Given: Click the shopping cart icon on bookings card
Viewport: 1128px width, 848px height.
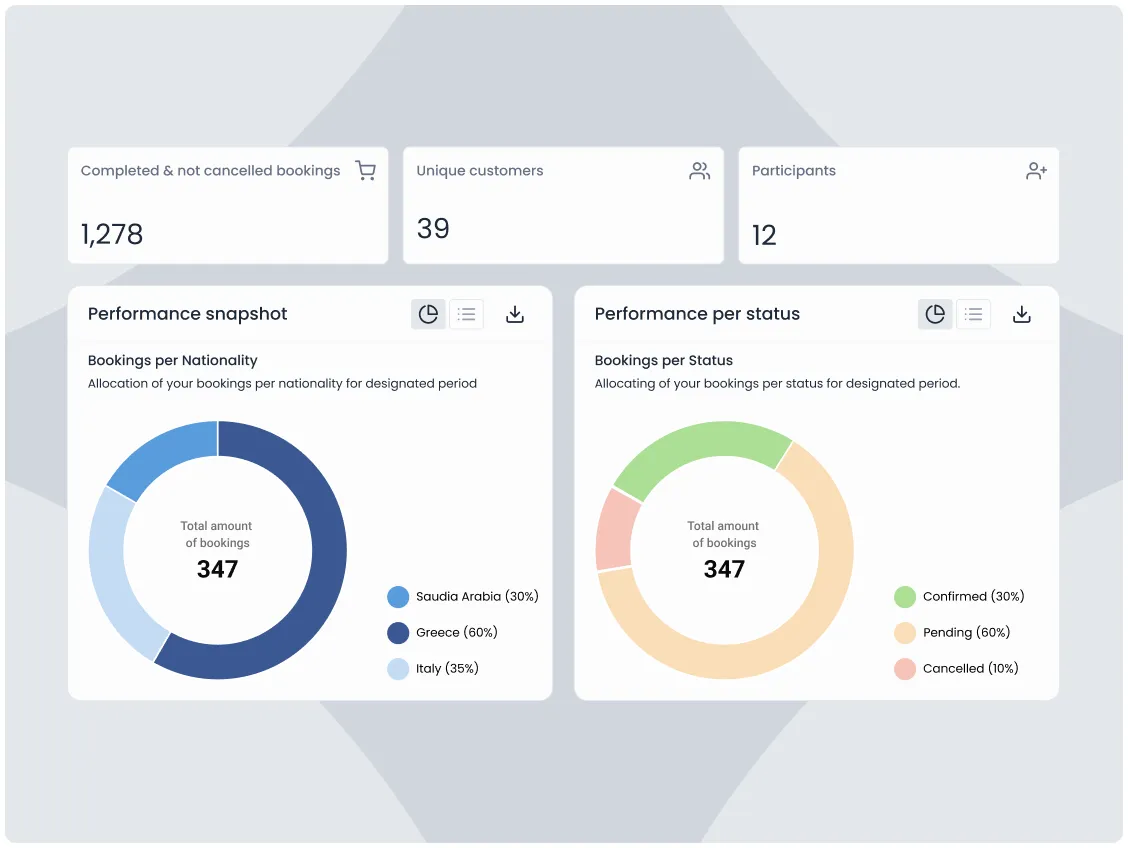Looking at the screenshot, I should 365,170.
